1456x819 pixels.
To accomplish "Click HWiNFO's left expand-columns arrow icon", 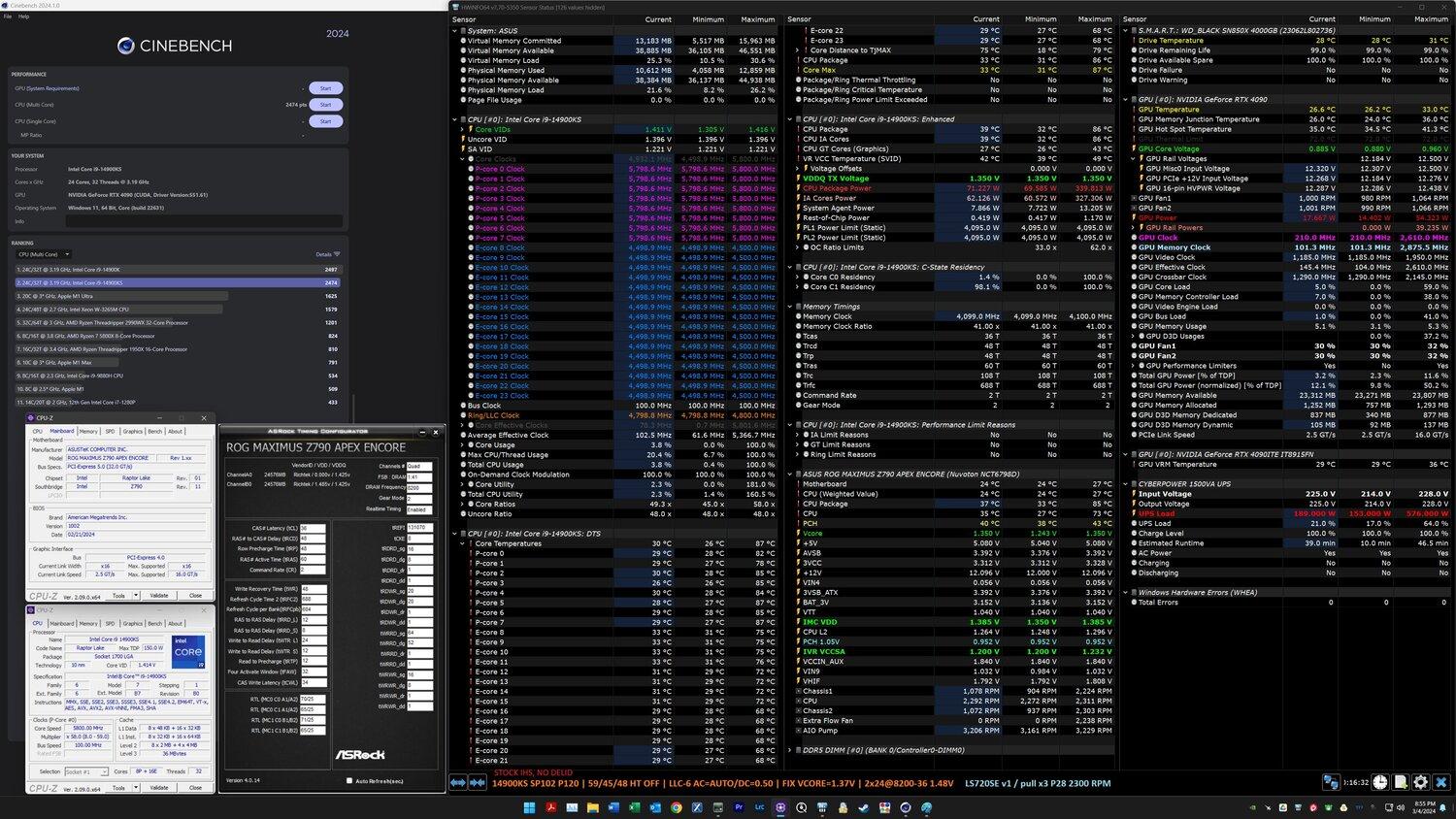I will 458,782.
